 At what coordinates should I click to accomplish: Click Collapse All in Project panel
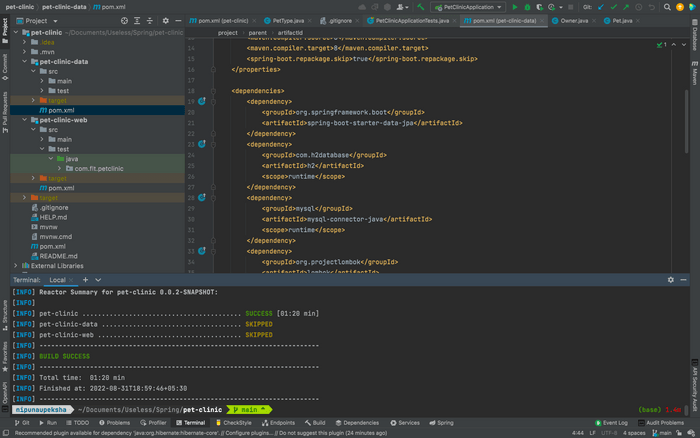[x=150, y=21]
